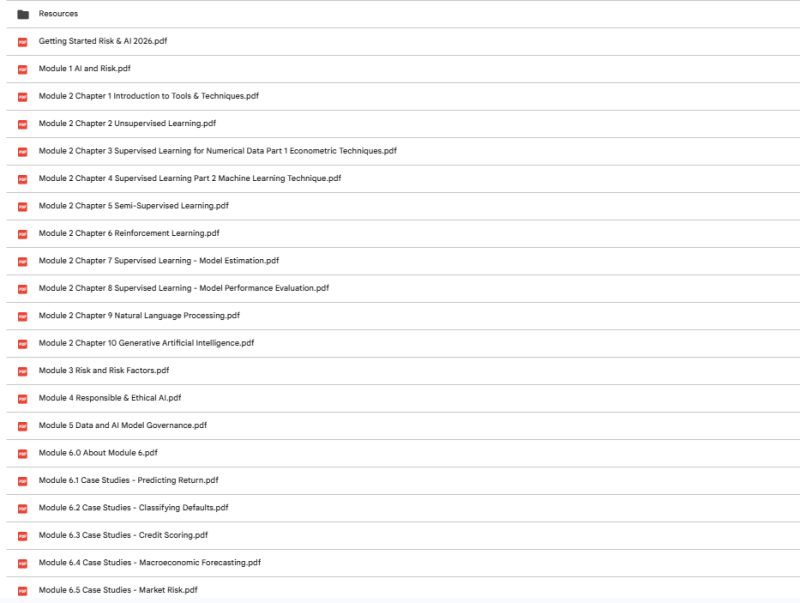
Task: Open Module 2 Chapter 3 Econometric Techniques file
Action: tap(218, 151)
